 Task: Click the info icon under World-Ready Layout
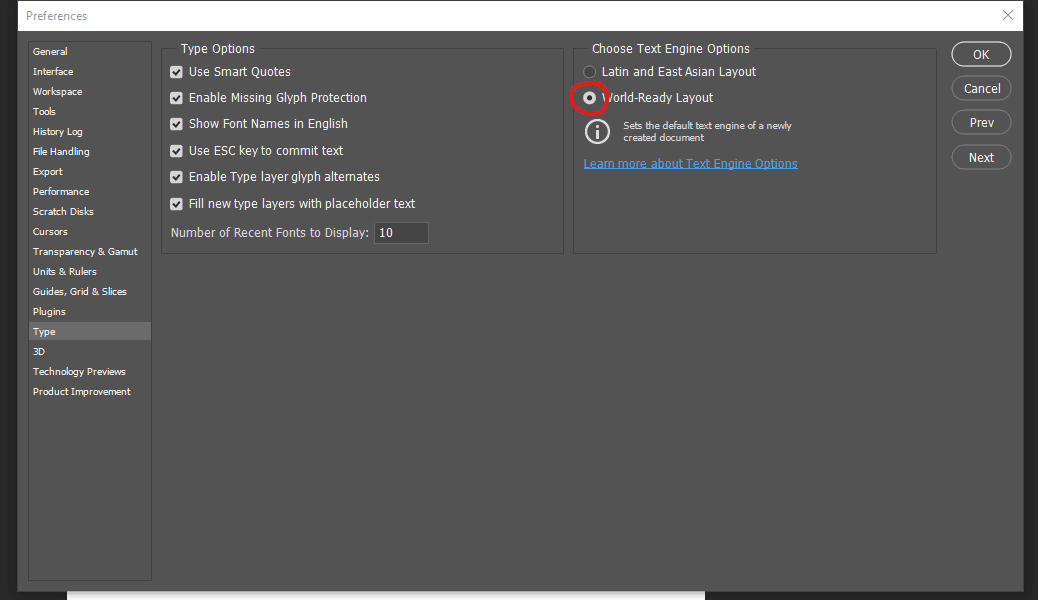point(597,131)
